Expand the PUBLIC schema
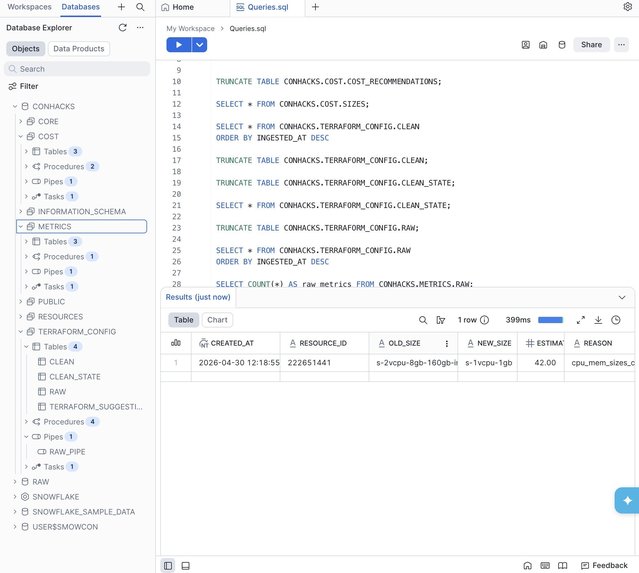The width and height of the screenshot is (639, 573). pos(20,302)
